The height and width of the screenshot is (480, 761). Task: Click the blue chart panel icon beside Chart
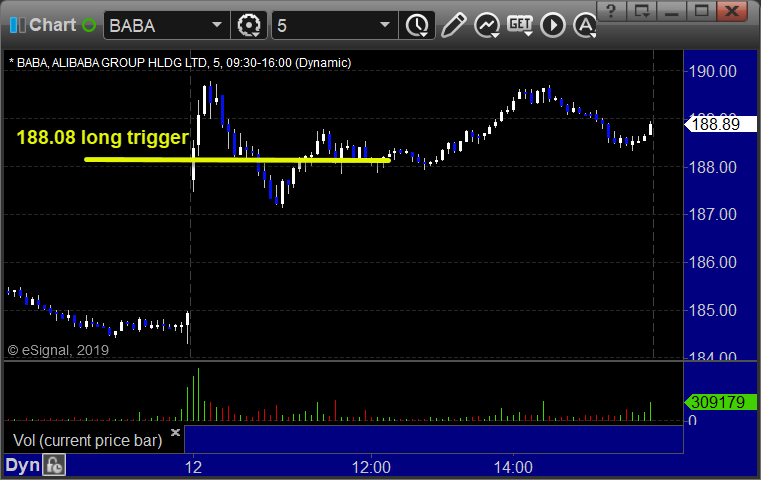click(x=17, y=25)
